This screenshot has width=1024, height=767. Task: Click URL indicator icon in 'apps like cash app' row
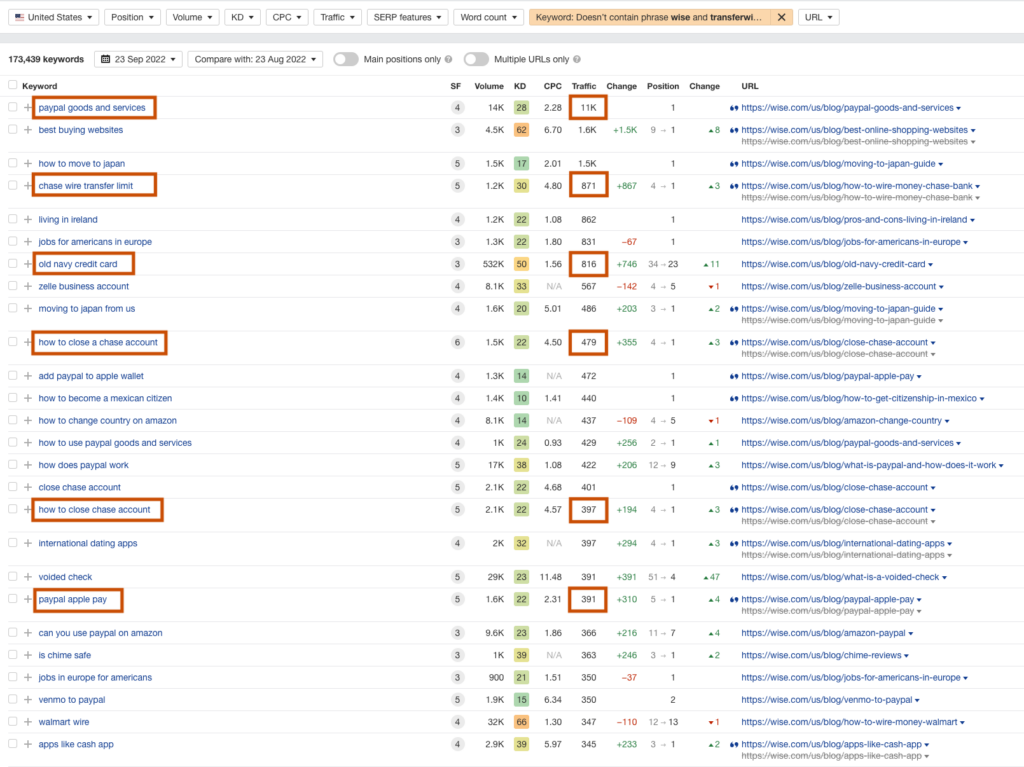click(733, 744)
